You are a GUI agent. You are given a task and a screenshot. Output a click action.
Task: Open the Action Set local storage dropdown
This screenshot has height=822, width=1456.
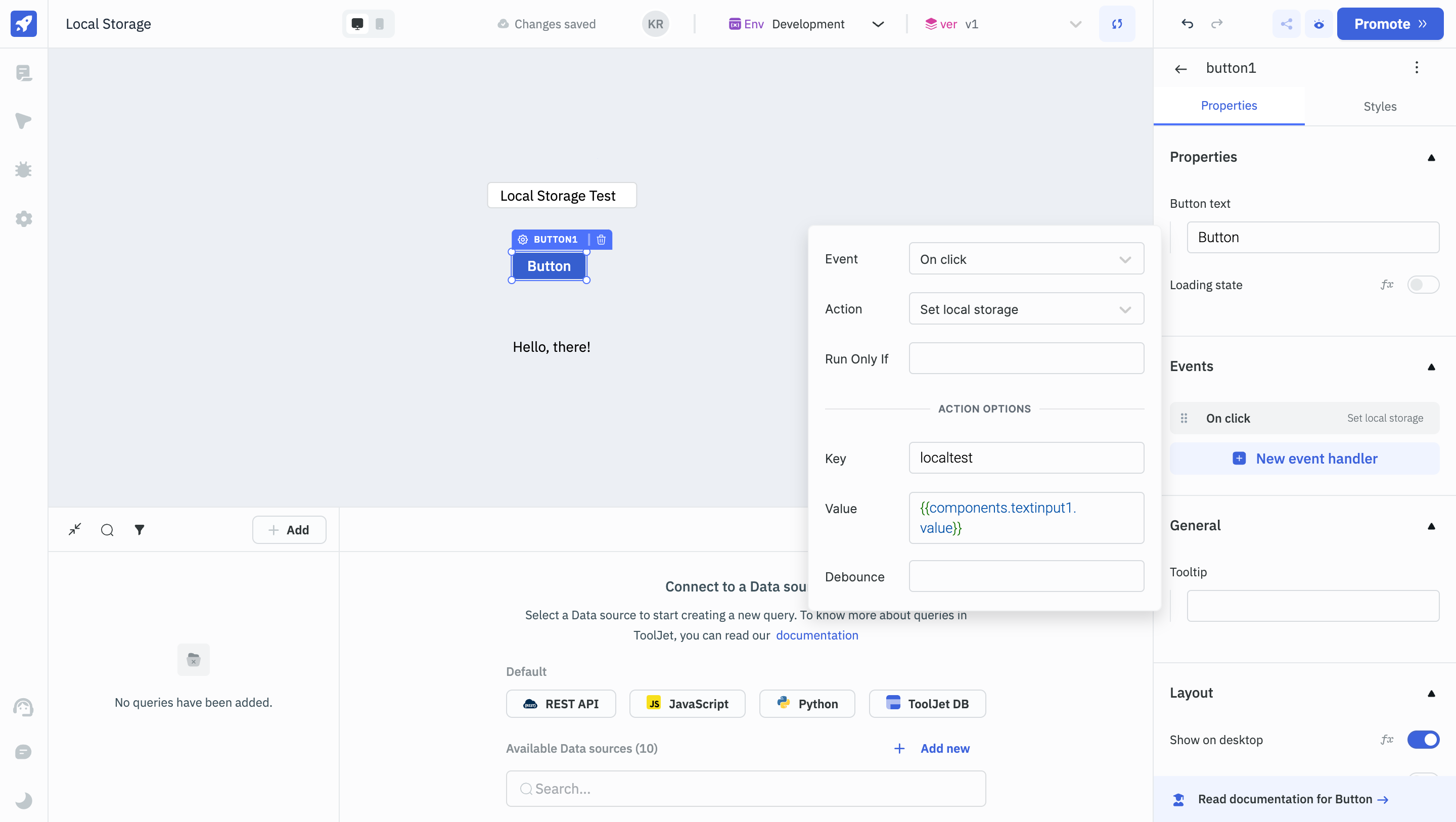pos(1026,309)
